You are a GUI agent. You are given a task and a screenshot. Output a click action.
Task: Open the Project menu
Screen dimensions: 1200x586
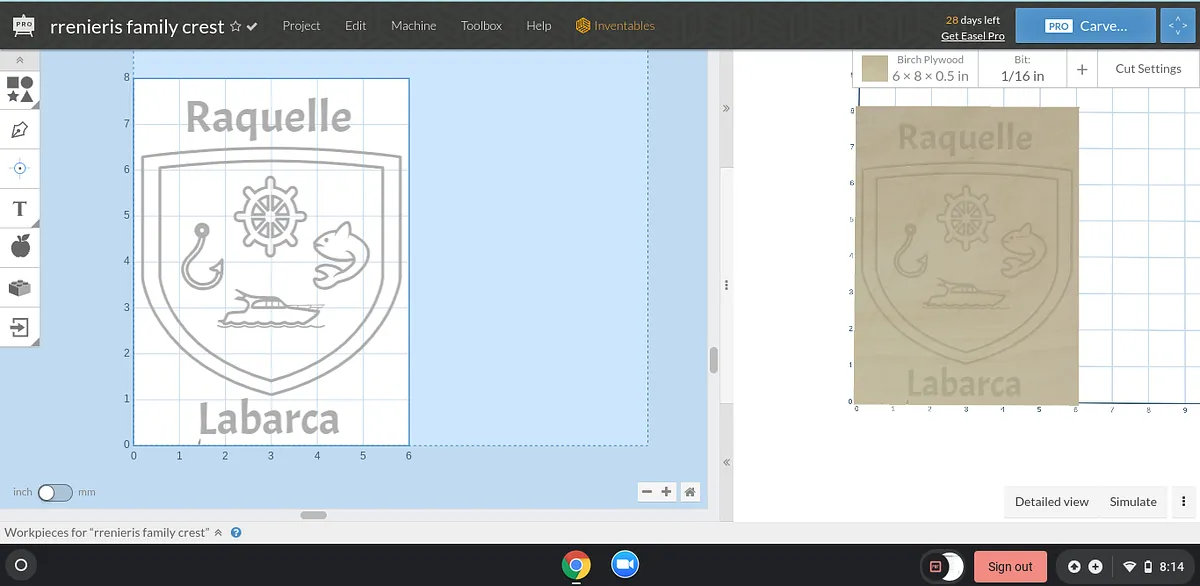[301, 26]
